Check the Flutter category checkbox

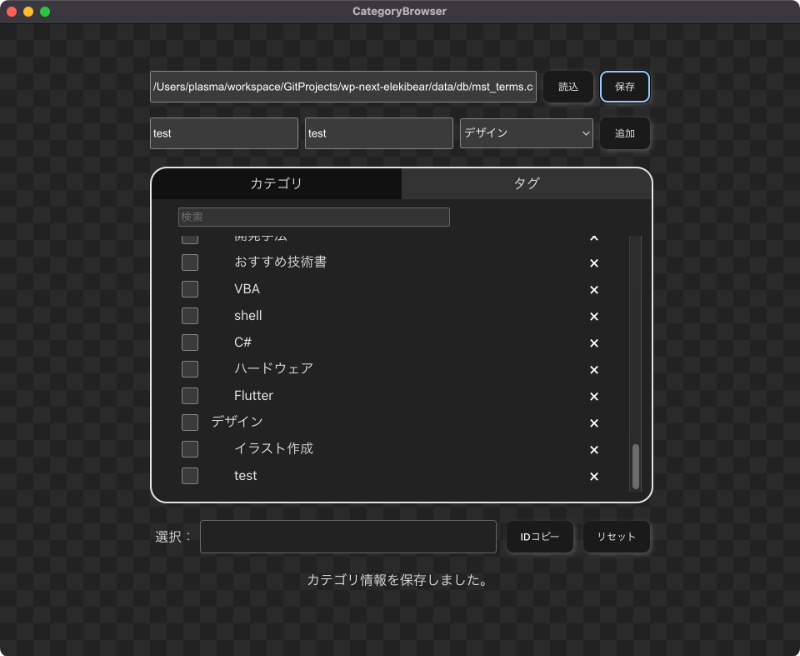(190, 395)
